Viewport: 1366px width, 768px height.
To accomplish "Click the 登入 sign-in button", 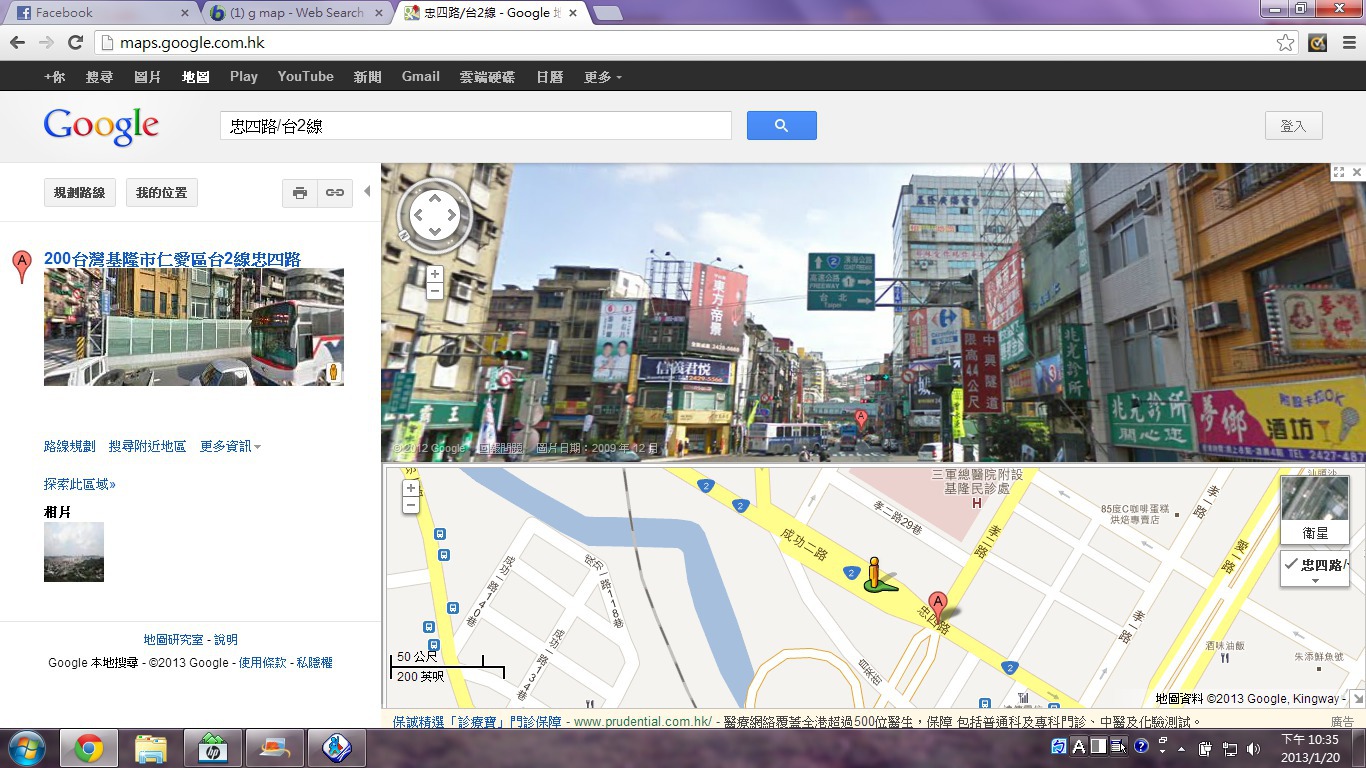I will pyautogui.click(x=1293, y=126).
